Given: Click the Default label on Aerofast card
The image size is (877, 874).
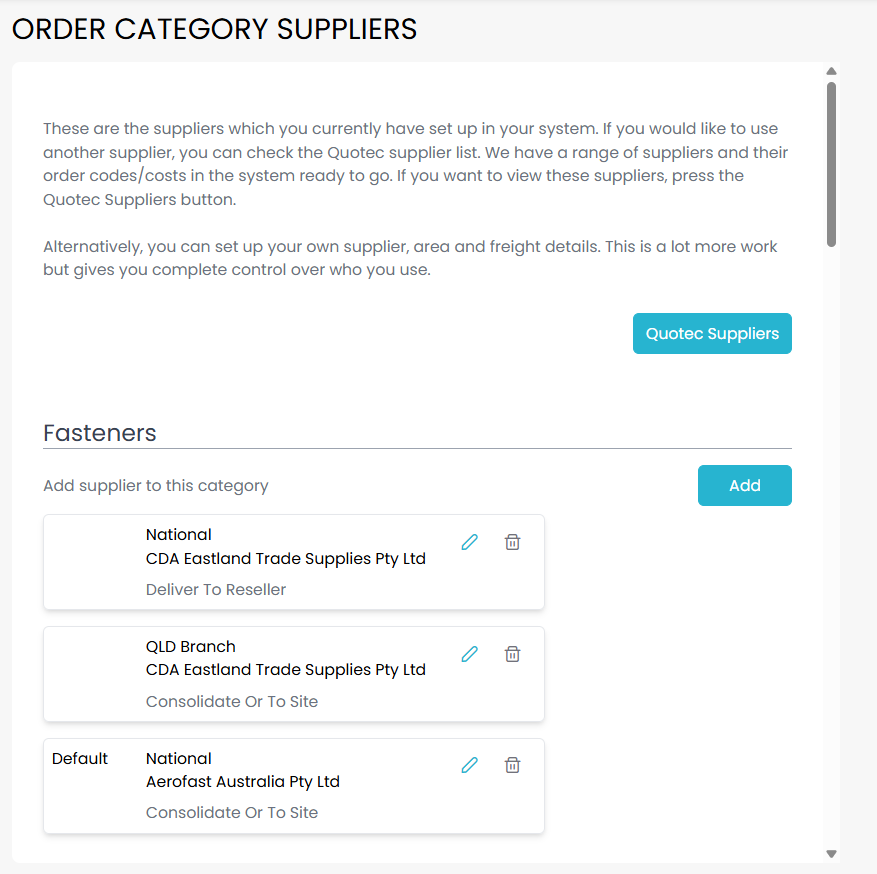Looking at the screenshot, I should click(x=80, y=759).
